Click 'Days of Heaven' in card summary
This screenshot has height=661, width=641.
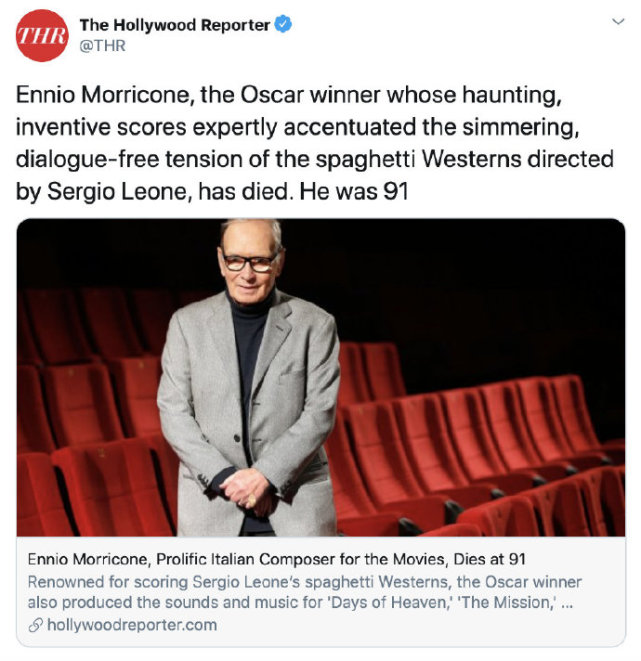[389, 602]
